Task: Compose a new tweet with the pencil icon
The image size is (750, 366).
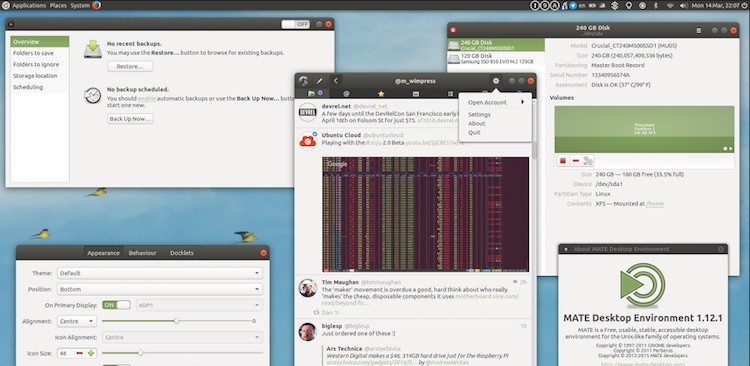Action: pyautogui.click(x=320, y=81)
